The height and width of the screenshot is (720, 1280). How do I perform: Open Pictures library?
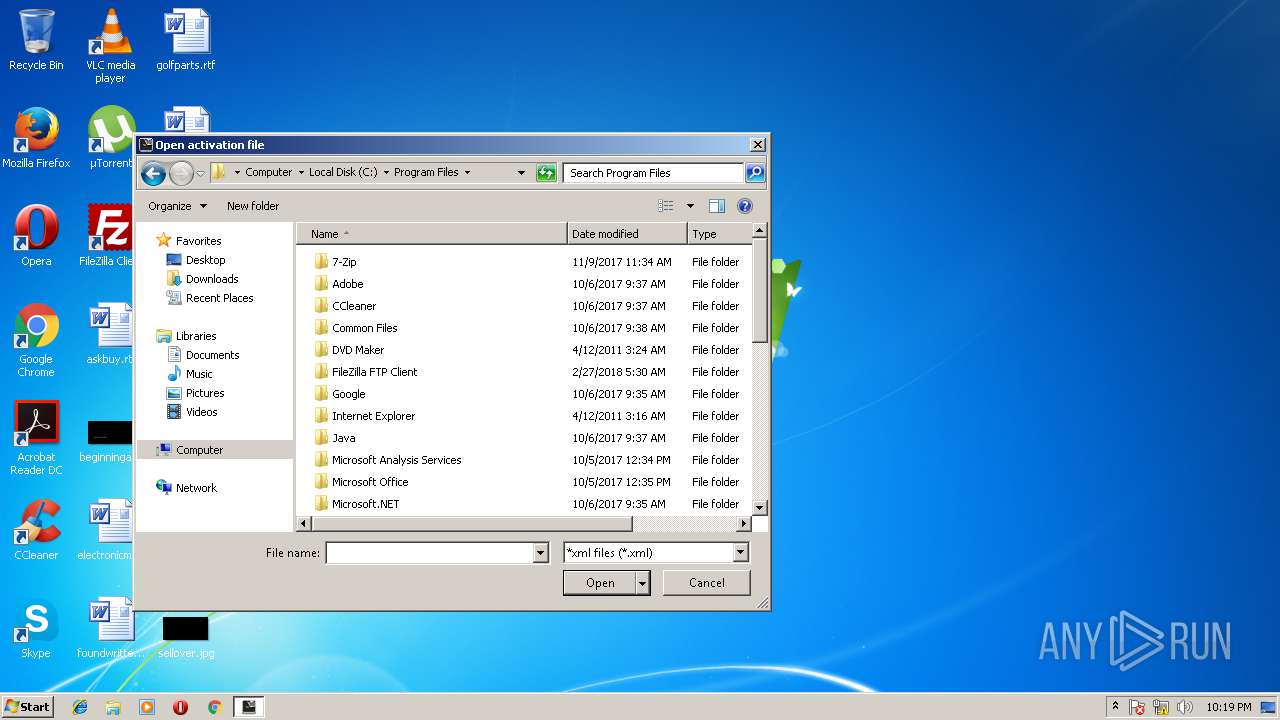tap(204, 393)
